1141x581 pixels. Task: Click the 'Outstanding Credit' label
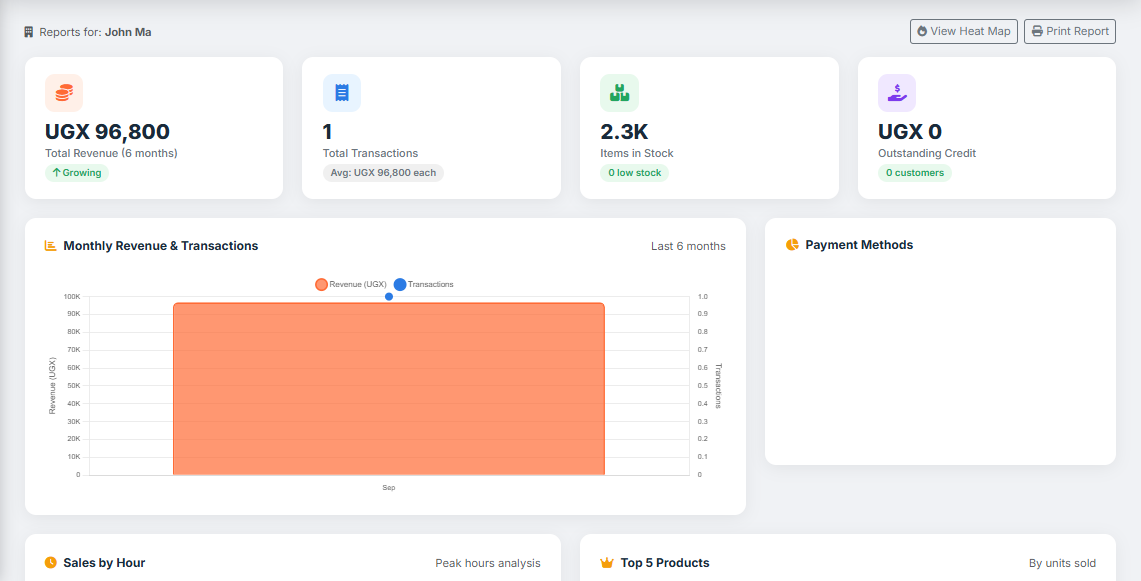pos(927,154)
